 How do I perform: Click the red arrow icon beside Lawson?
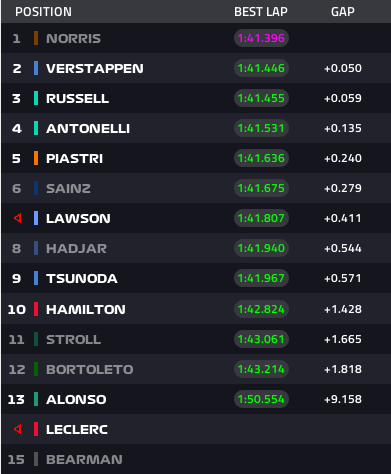click(18, 218)
